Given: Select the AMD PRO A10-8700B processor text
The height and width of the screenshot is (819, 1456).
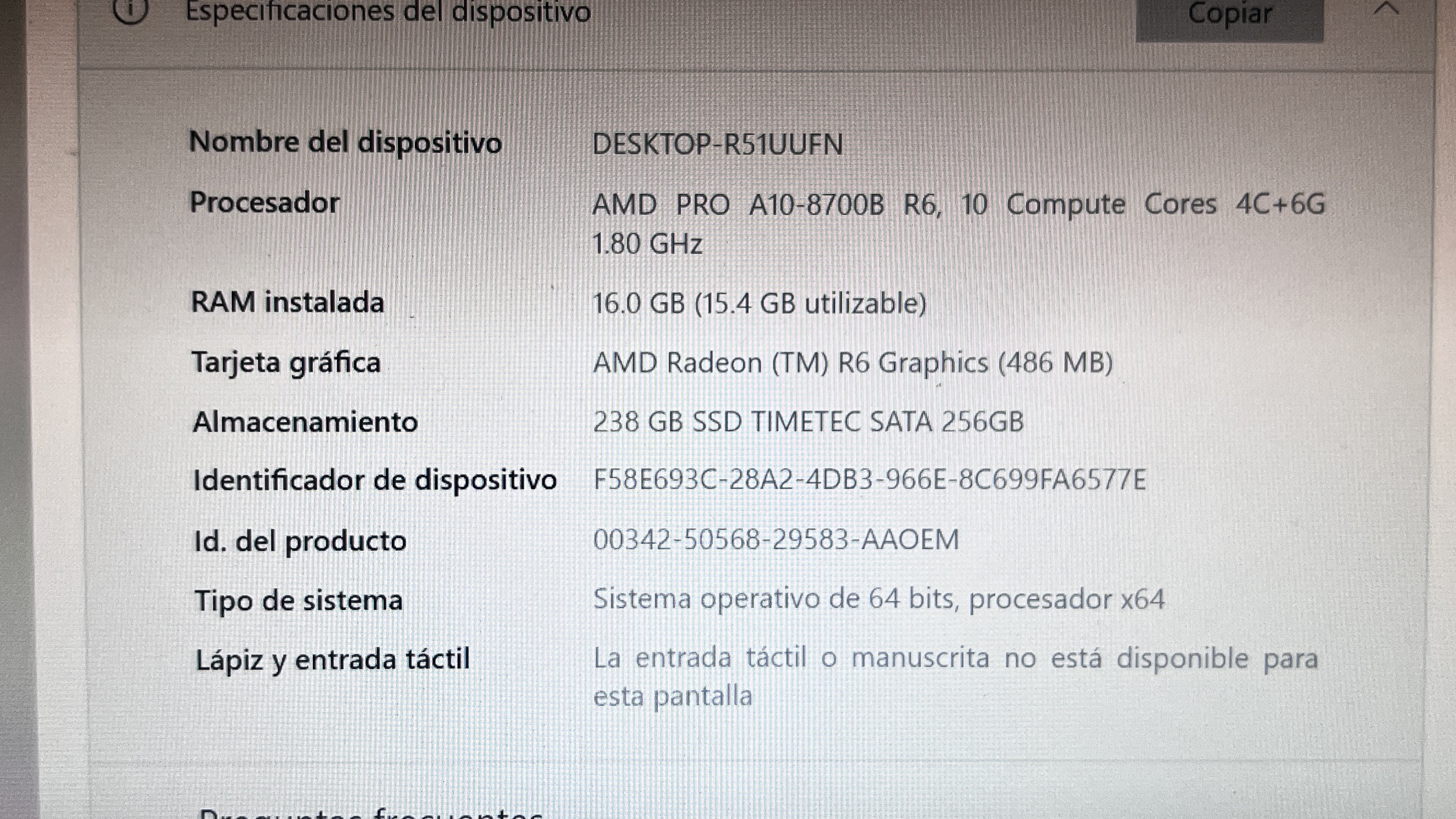Looking at the screenshot, I should (959, 223).
